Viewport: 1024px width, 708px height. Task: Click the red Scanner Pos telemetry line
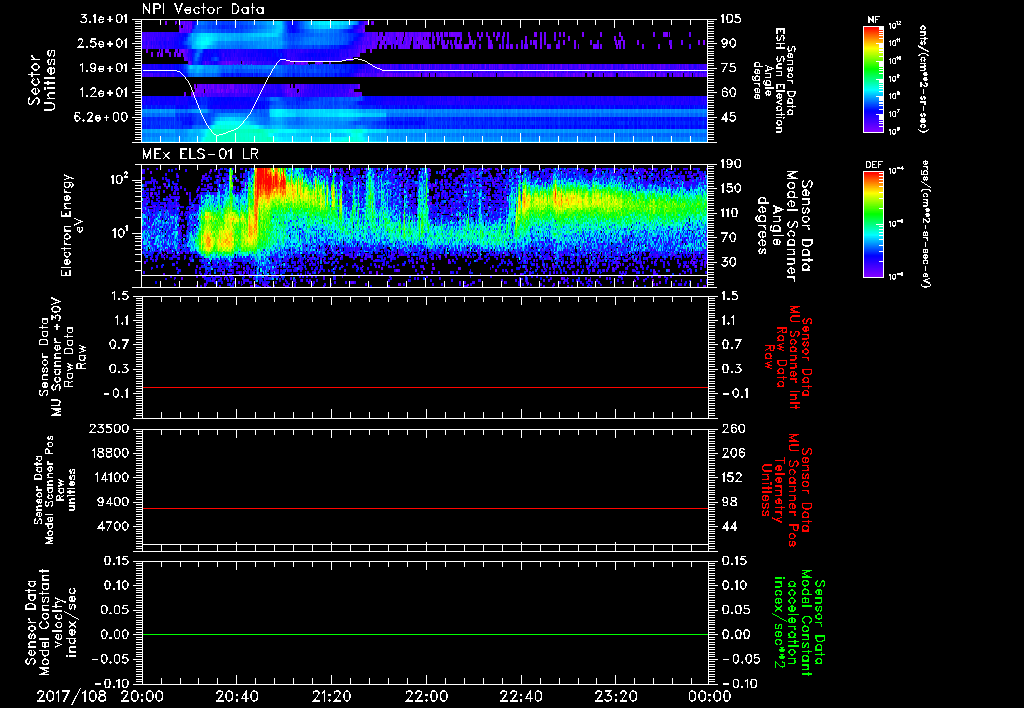tap(424, 508)
